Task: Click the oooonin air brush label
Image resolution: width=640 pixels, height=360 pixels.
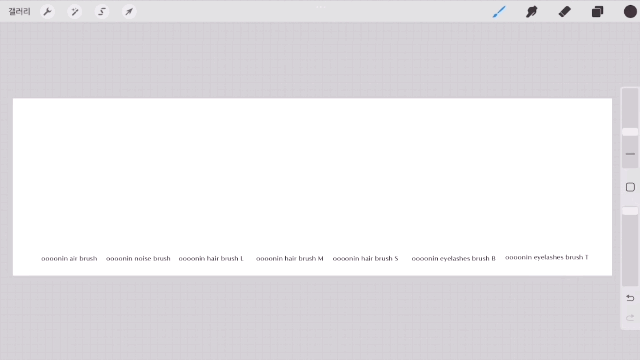Action: click(69, 258)
